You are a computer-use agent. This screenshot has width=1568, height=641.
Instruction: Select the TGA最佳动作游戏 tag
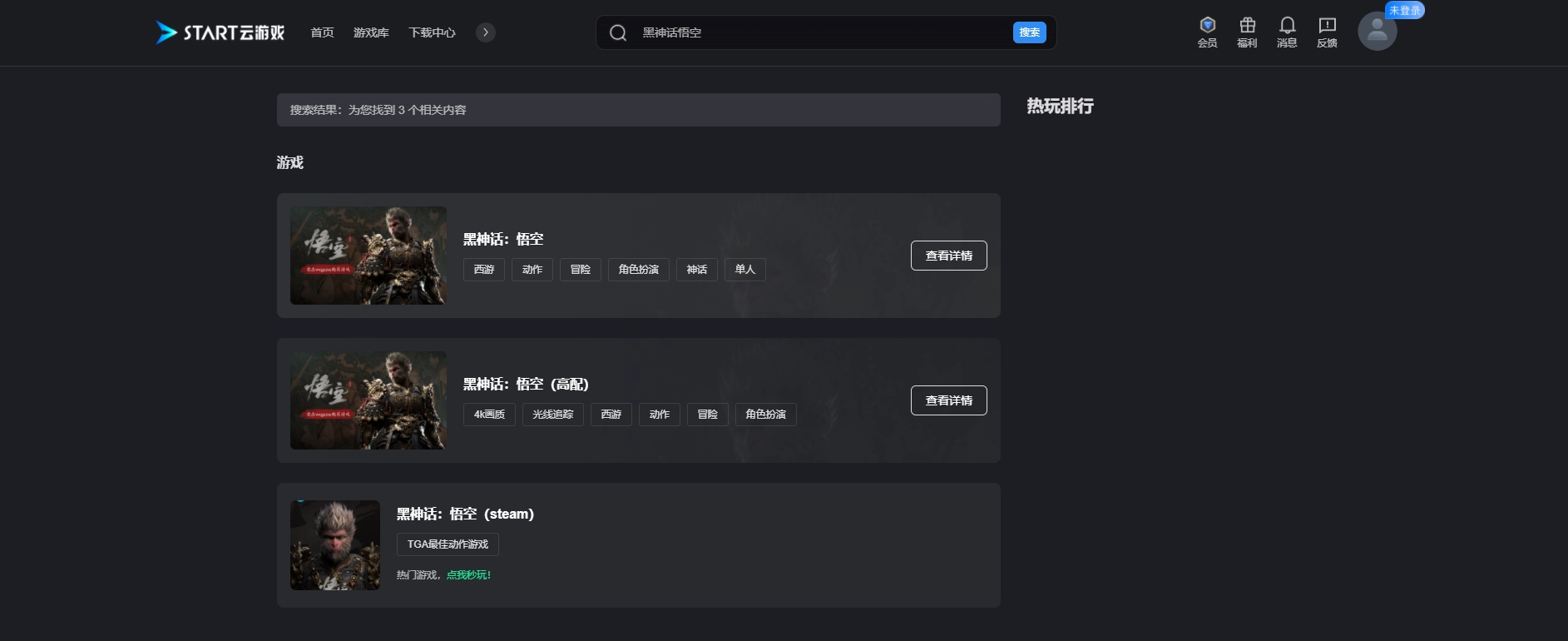point(448,544)
